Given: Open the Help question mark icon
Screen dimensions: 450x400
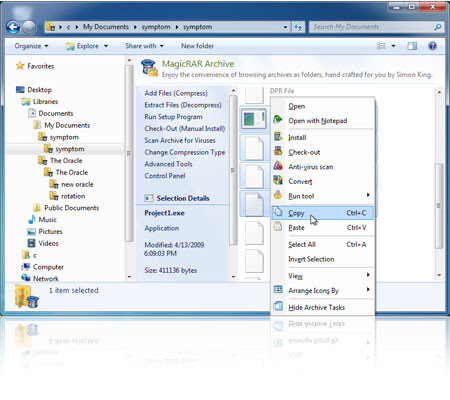Looking at the screenshot, I should 432,46.
